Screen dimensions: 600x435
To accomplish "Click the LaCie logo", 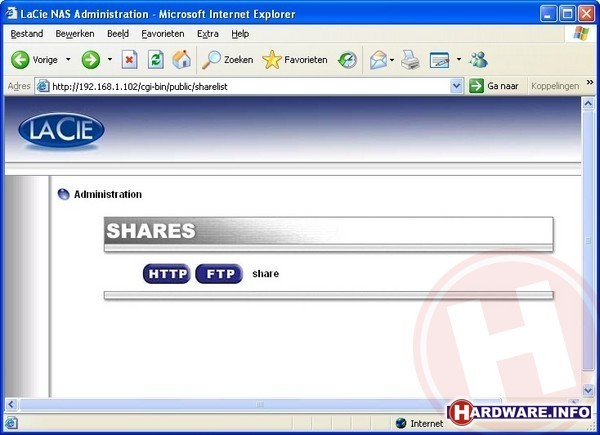I will coord(61,130).
